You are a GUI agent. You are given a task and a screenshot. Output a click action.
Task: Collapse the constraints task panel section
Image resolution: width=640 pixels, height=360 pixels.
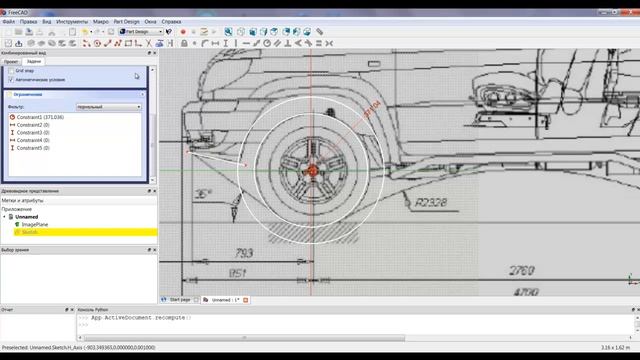142,94
